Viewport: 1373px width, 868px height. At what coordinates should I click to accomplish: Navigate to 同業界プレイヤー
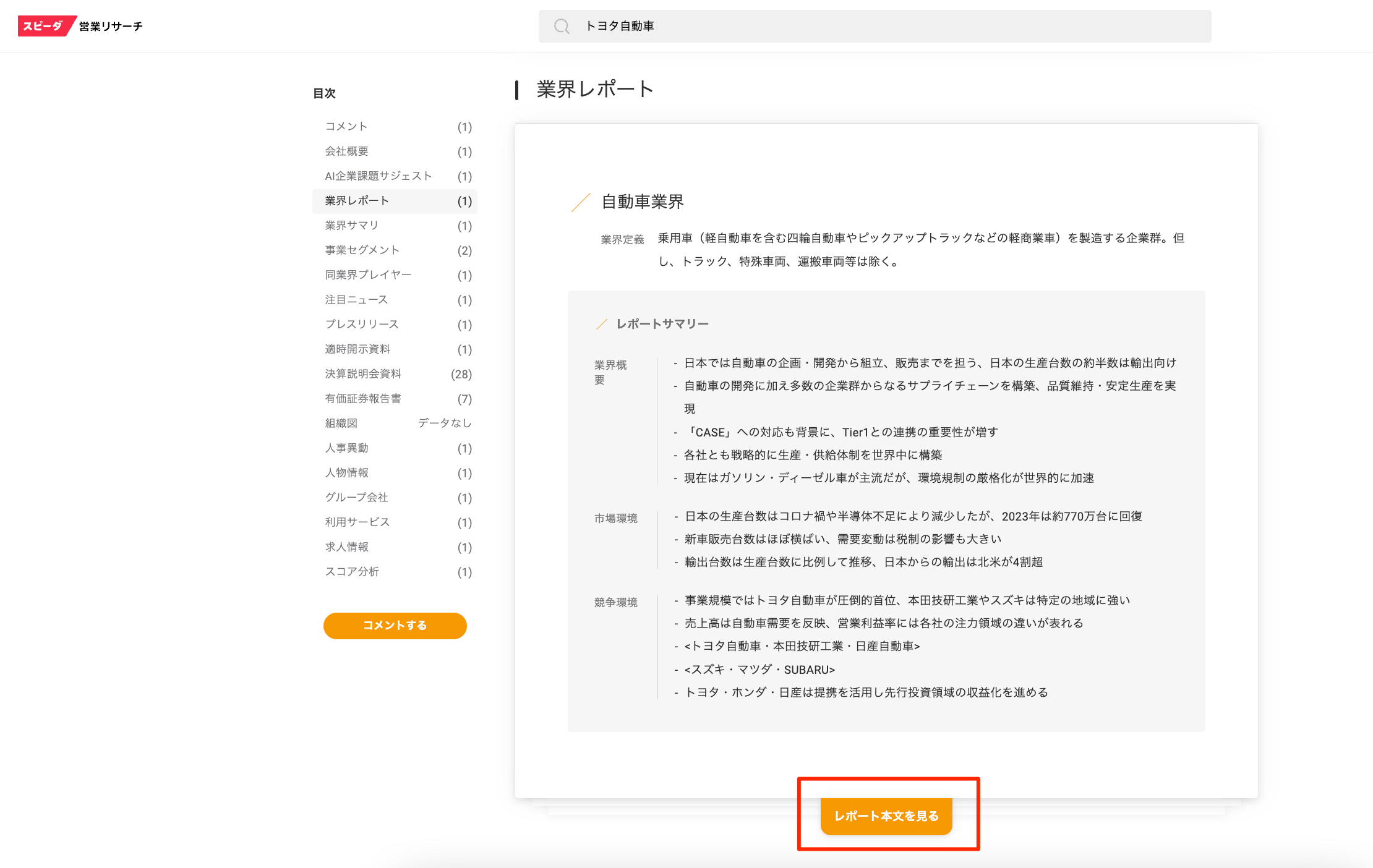pyautogui.click(x=368, y=275)
